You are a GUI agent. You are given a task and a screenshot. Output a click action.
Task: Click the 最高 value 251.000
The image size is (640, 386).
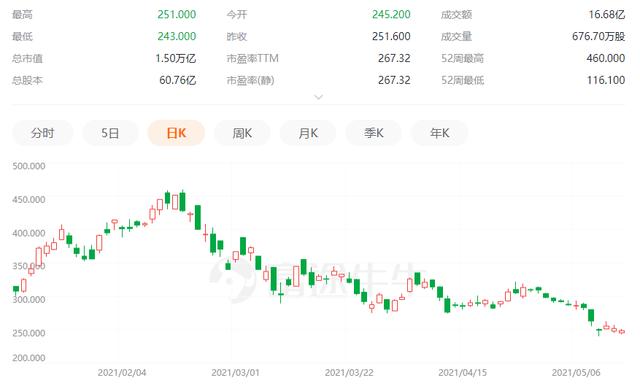point(177,14)
